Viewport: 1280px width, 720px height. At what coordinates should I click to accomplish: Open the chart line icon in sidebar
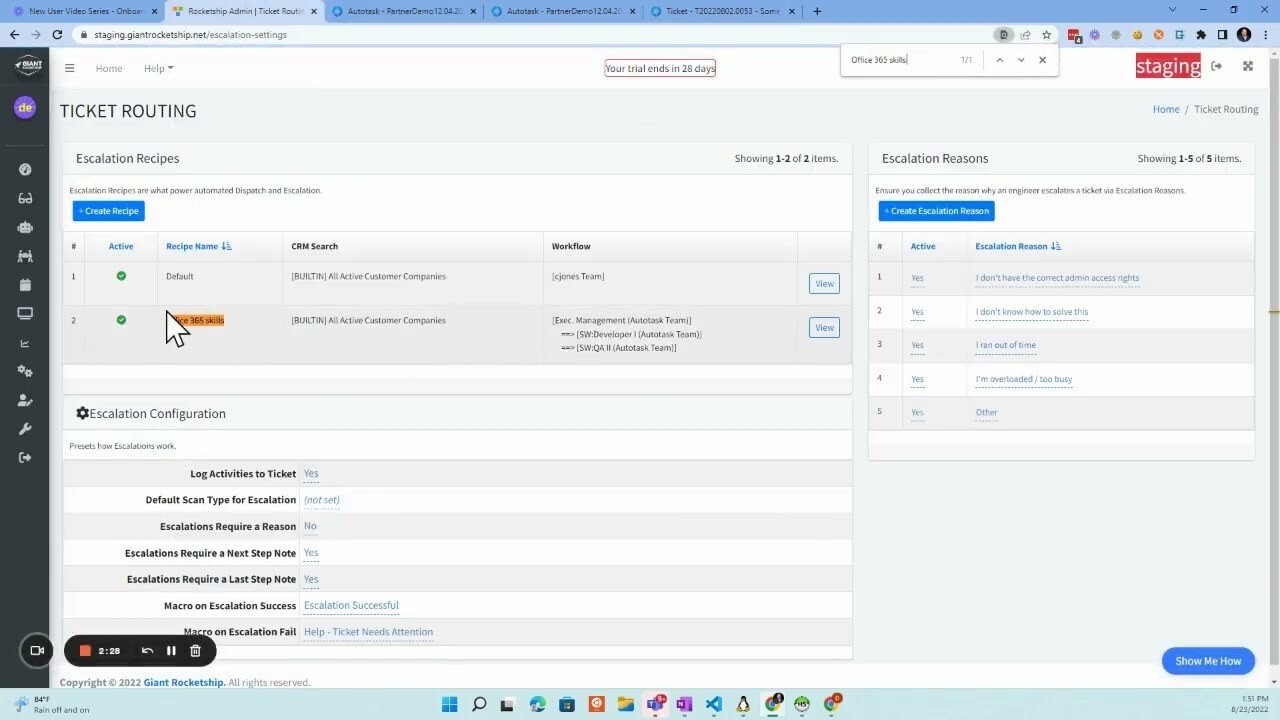coord(25,343)
